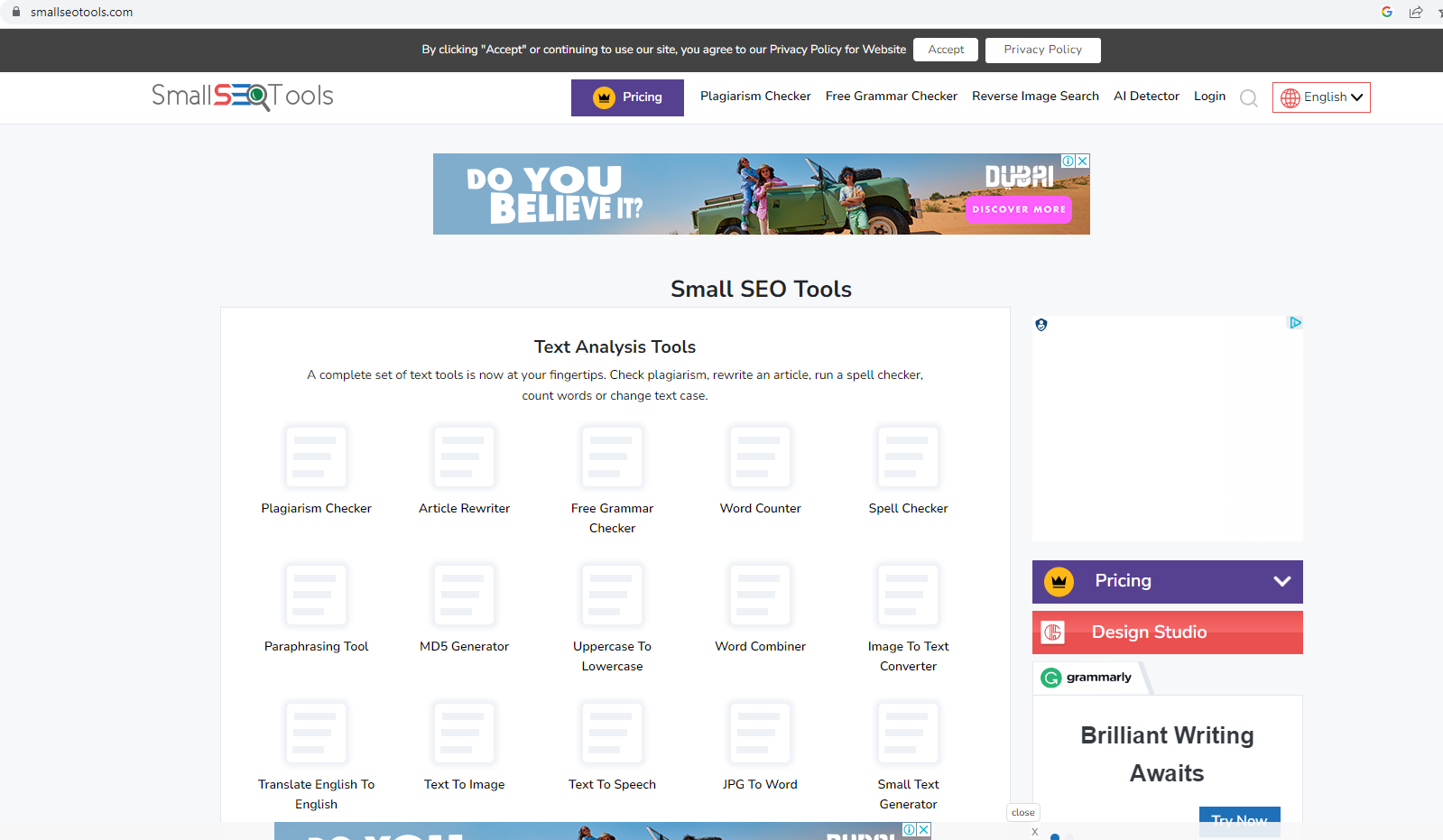Viewport: 1443px width, 840px height.
Task: Click the Grammarly logo tab
Action: click(1087, 678)
